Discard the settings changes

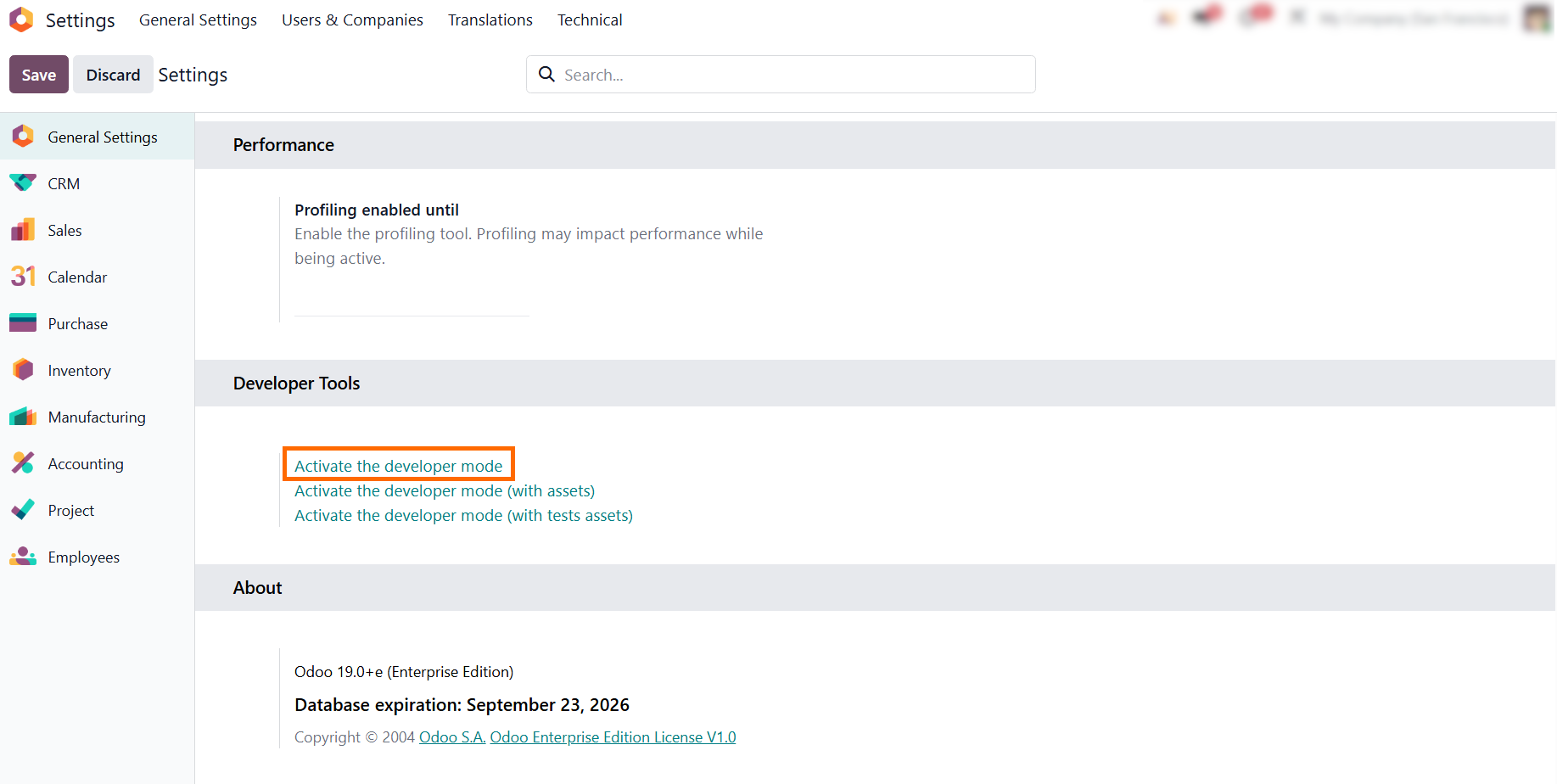(113, 75)
